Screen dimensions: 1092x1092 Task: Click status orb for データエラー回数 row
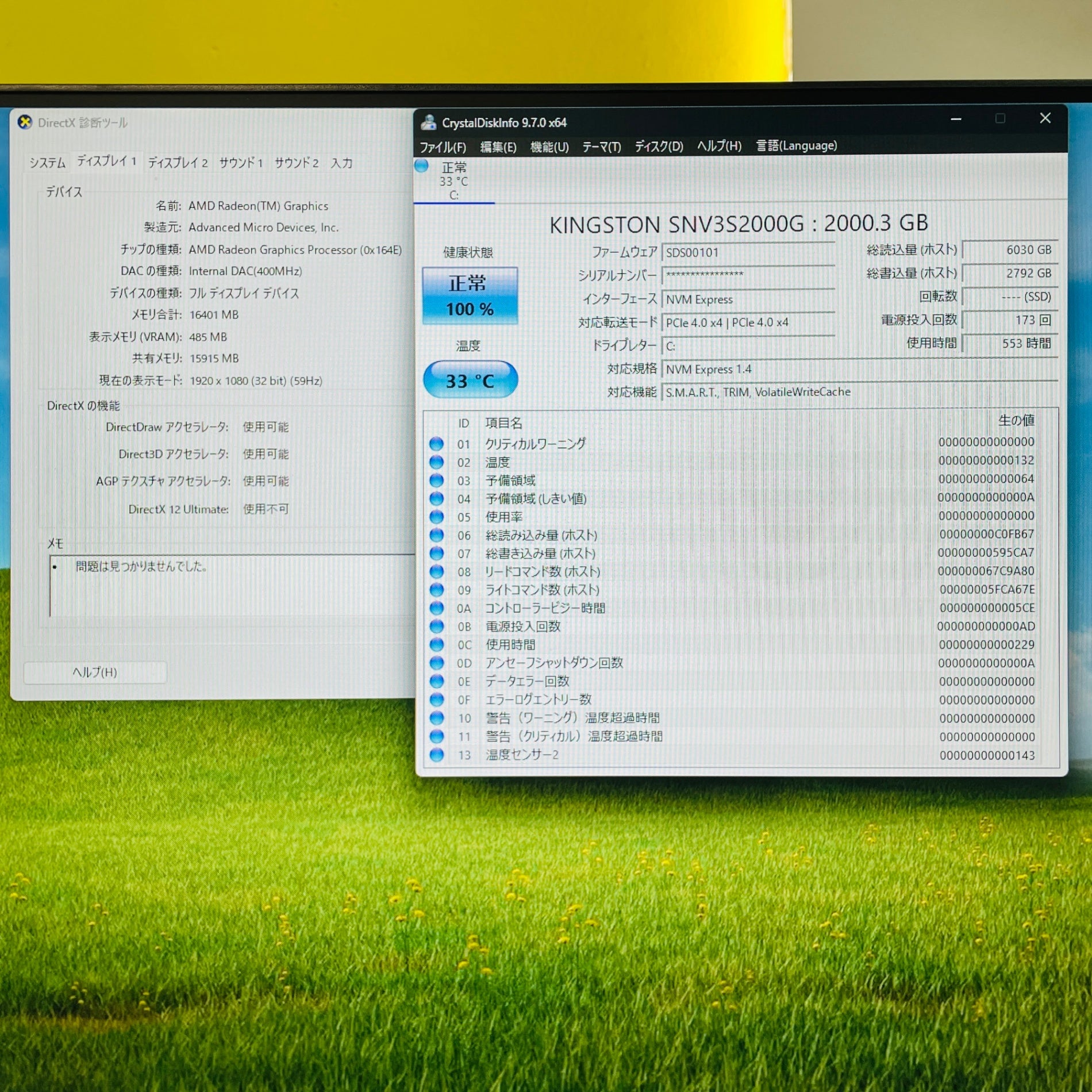[x=437, y=681]
